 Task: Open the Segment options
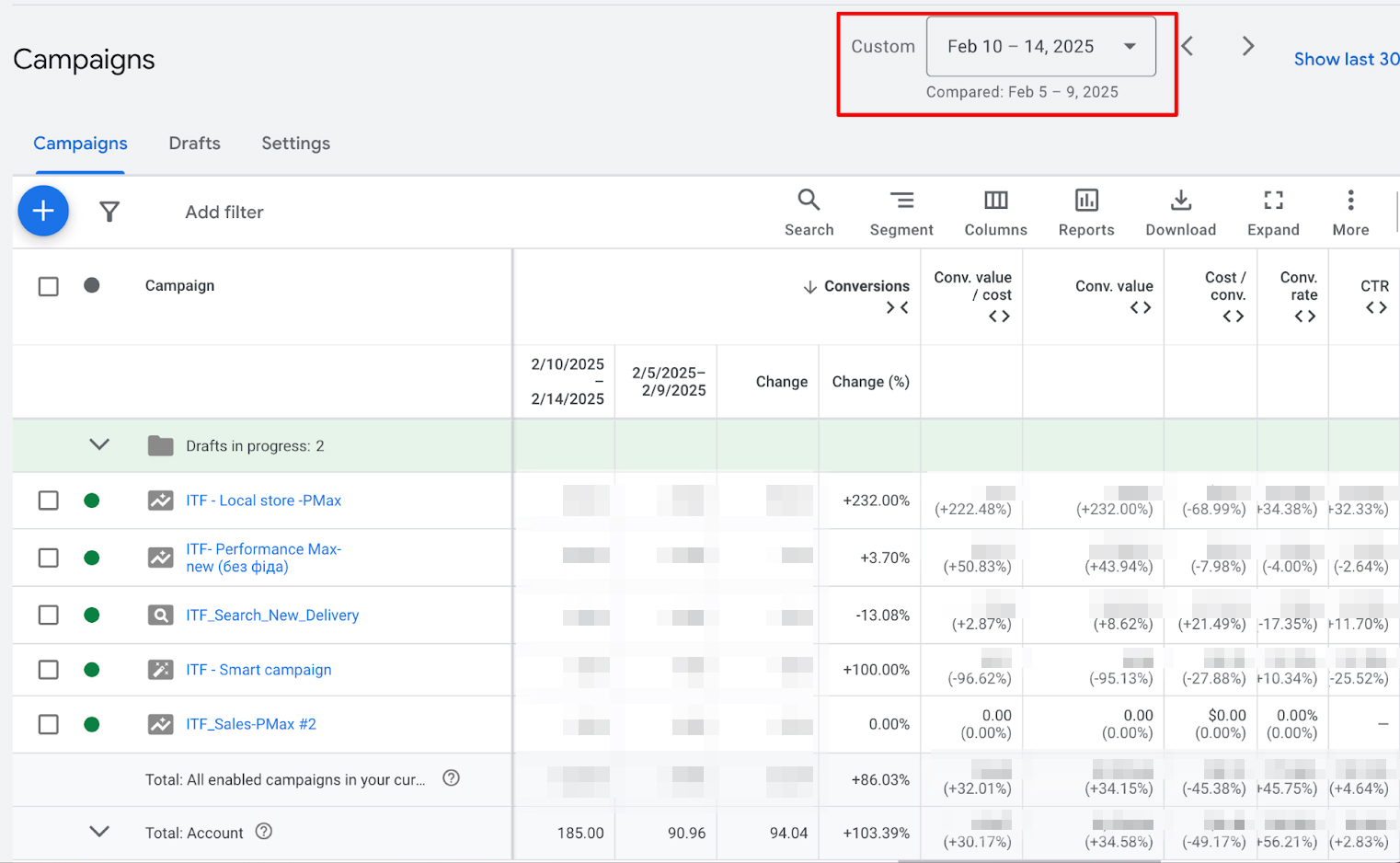[x=901, y=213]
